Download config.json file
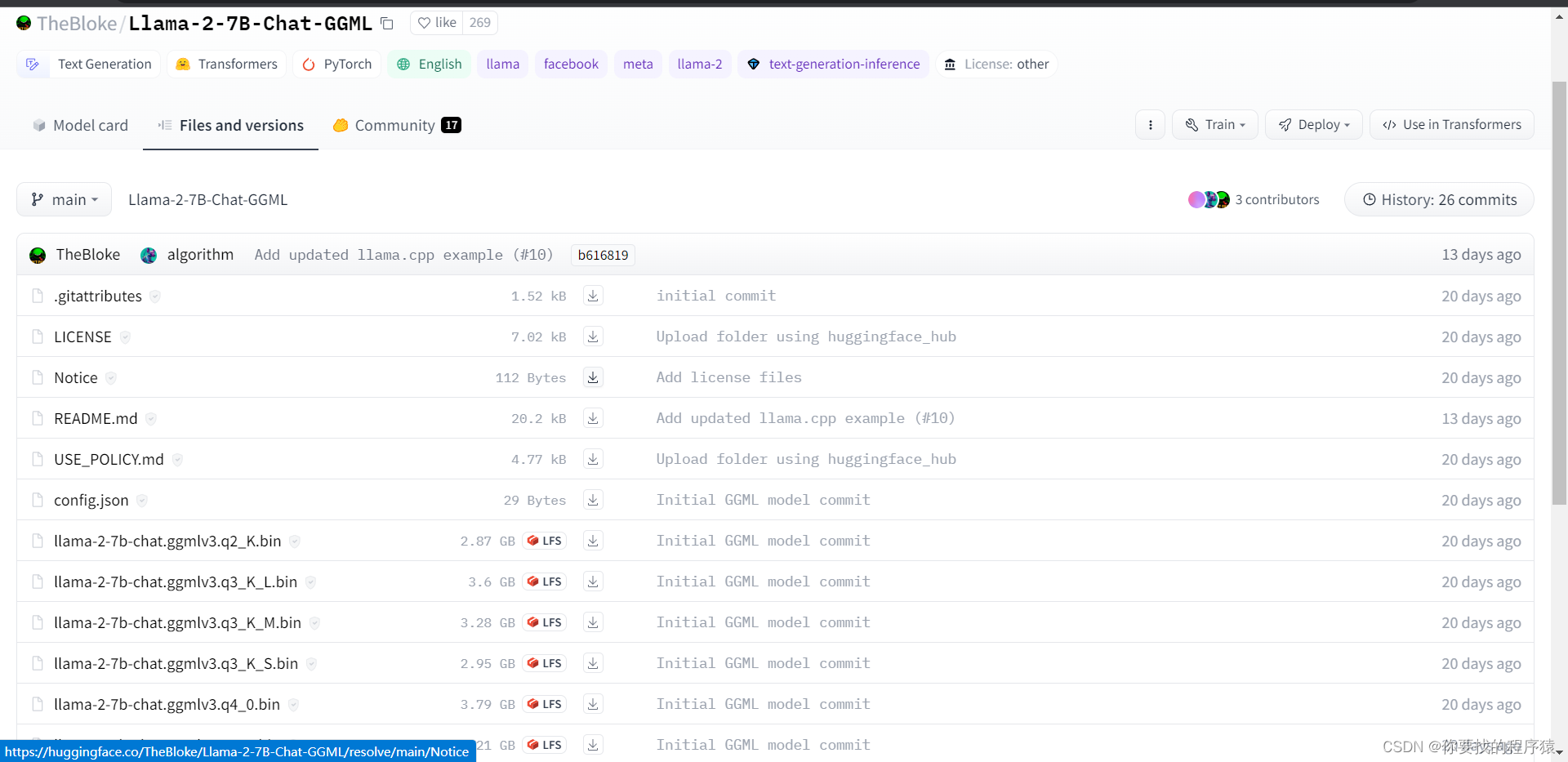 coord(593,500)
